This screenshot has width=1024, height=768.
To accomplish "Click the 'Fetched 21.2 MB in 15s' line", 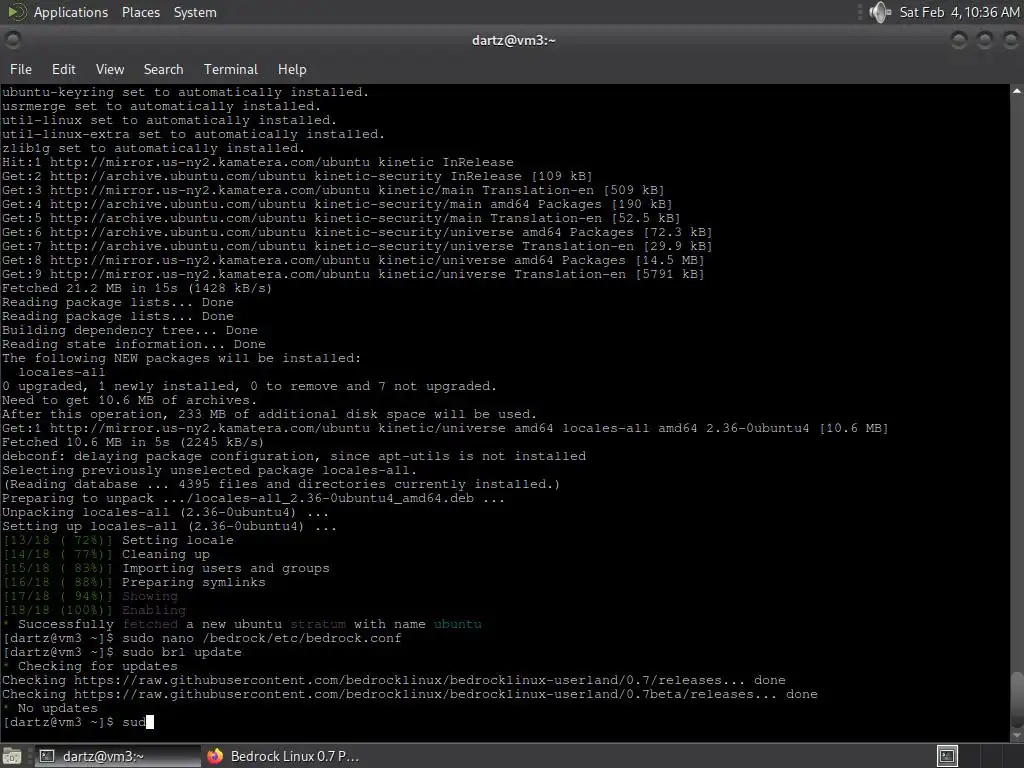I will tap(136, 288).
